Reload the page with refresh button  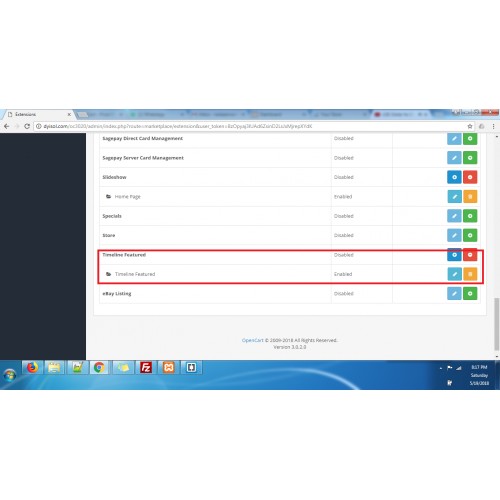27,126
